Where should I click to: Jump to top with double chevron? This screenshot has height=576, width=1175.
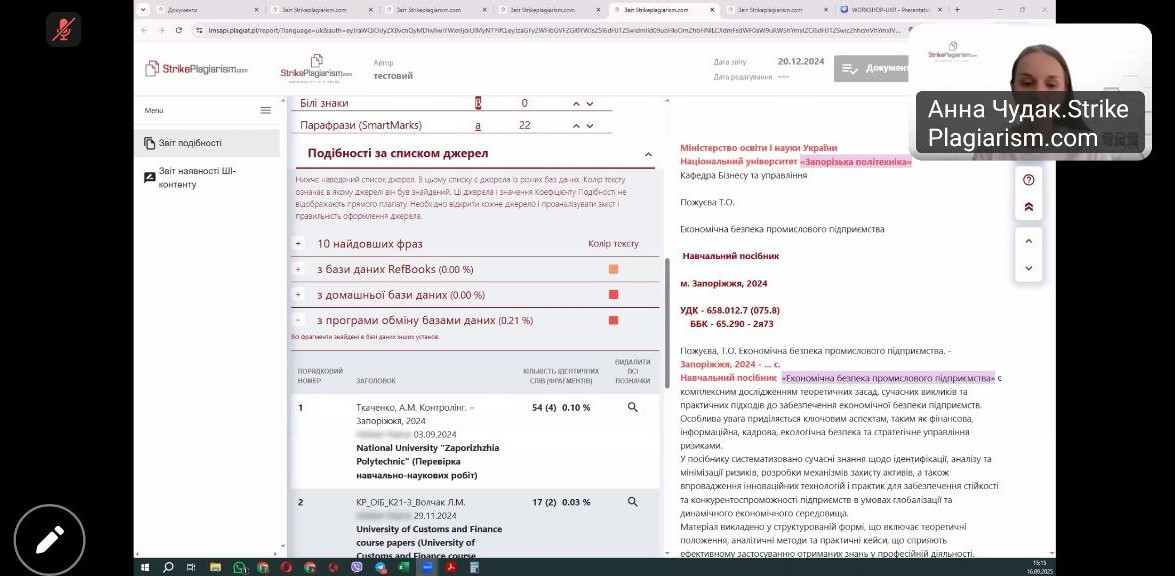click(1028, 207)
